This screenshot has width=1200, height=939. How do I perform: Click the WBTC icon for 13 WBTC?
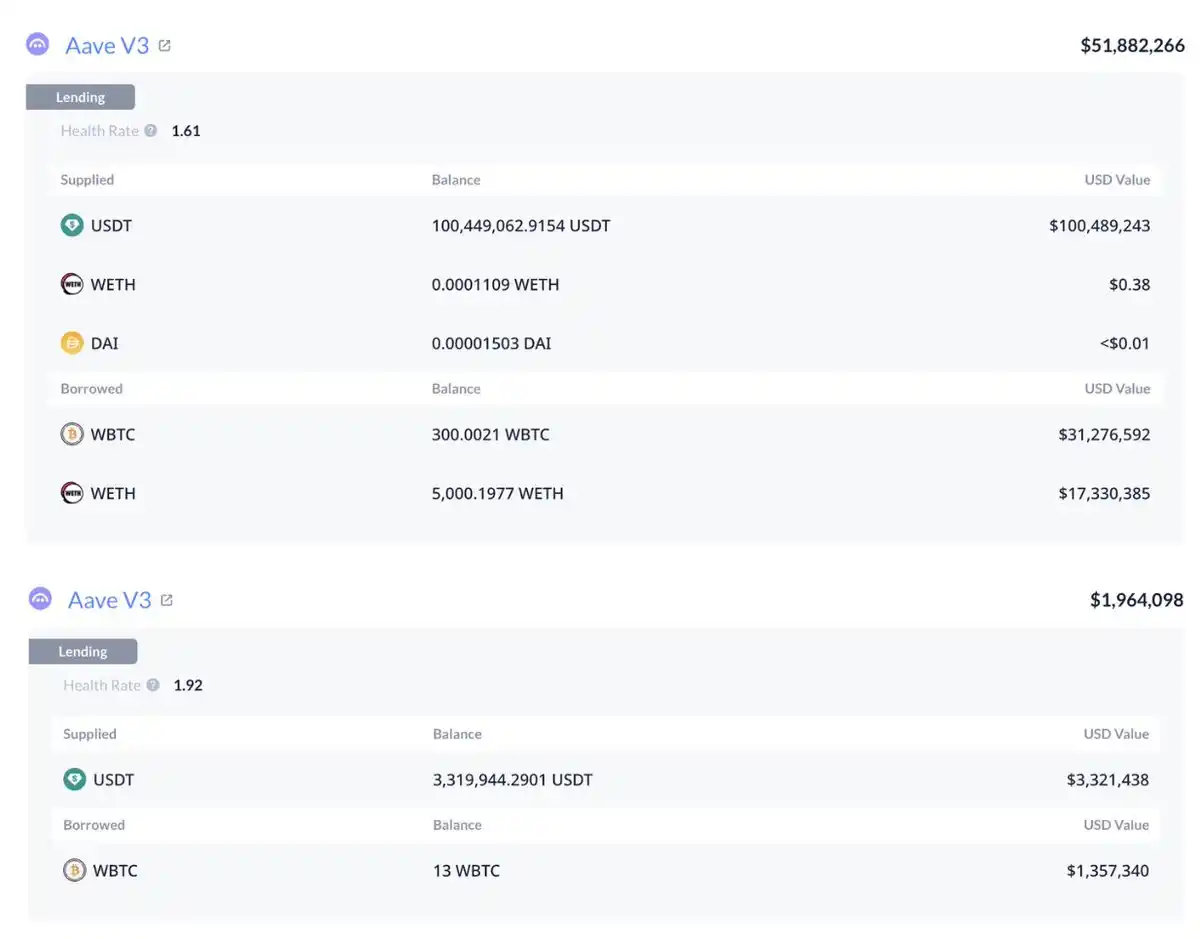[75, 870]
